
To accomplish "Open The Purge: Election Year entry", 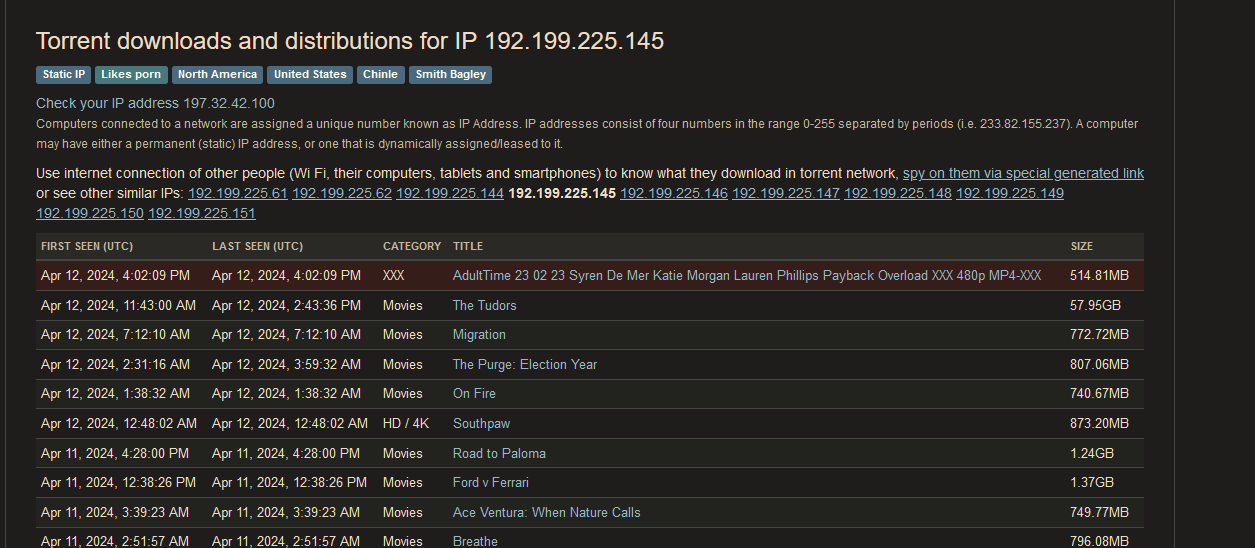I will pyautogui.click(x=525, y=365).
